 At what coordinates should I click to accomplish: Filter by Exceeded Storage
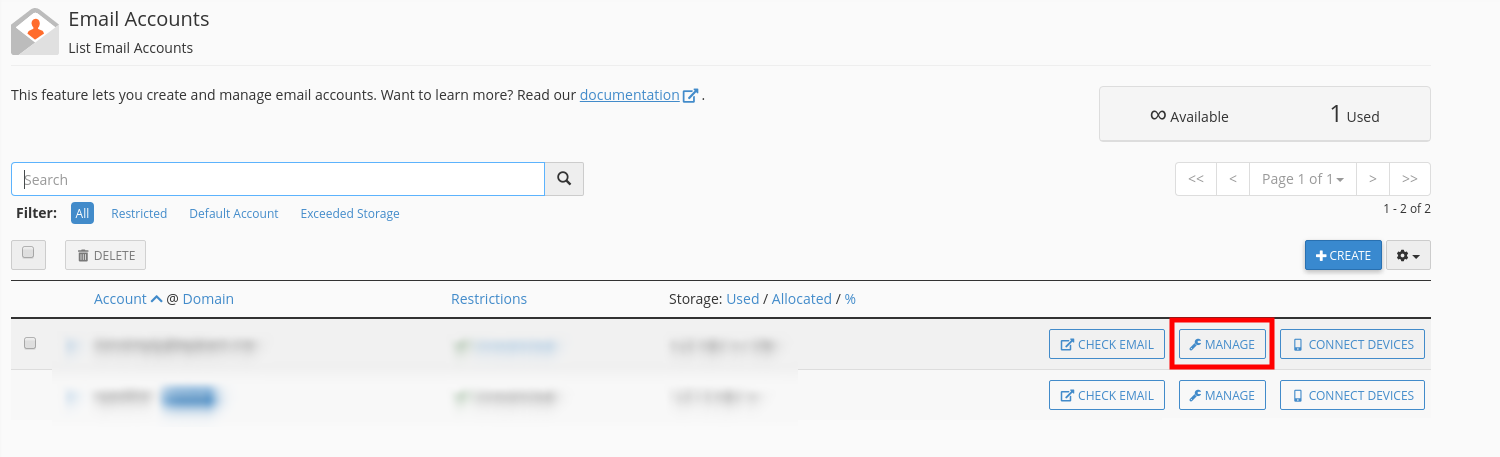(x=350, y=213)
